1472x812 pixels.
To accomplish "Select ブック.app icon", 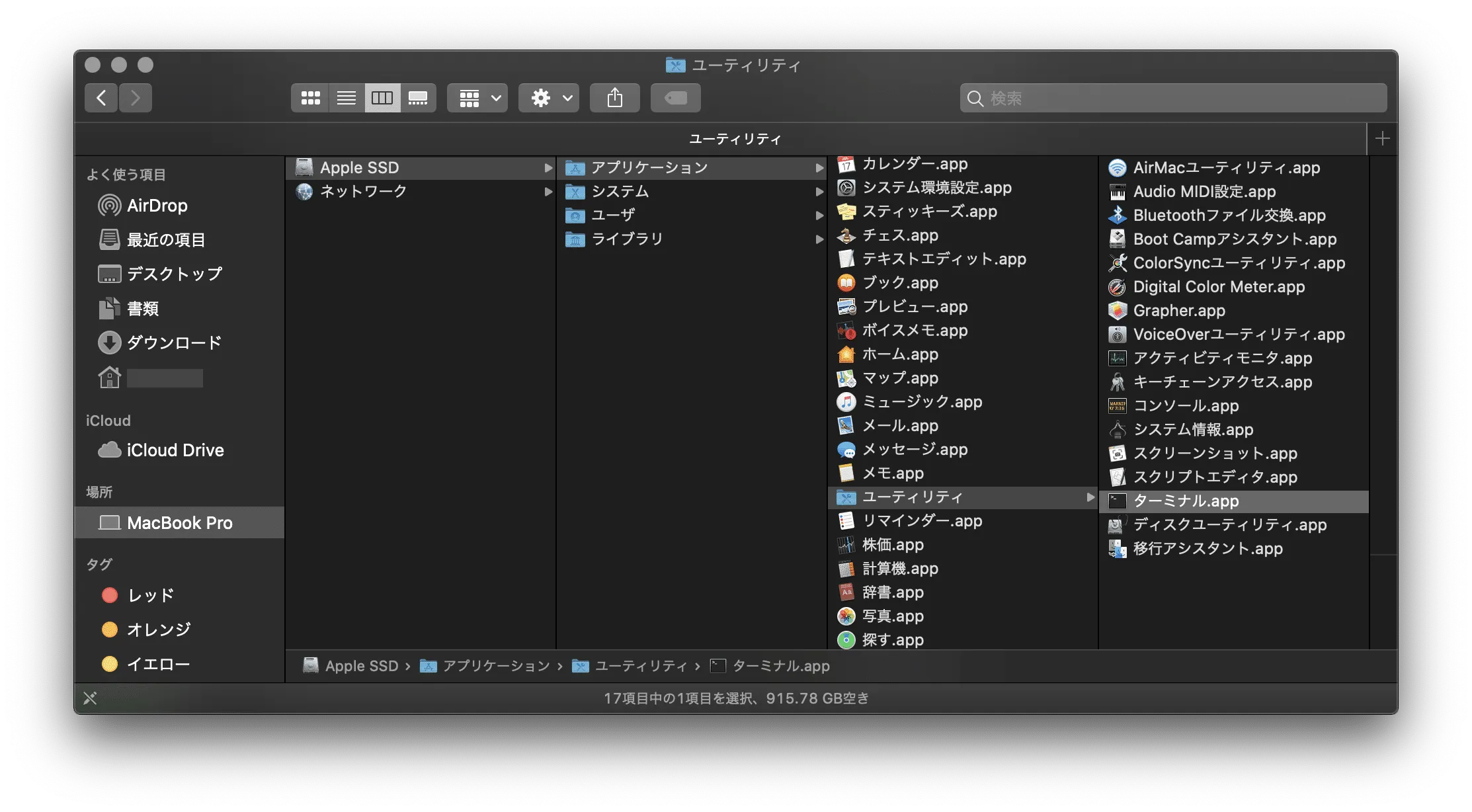I will pos(846,283).
